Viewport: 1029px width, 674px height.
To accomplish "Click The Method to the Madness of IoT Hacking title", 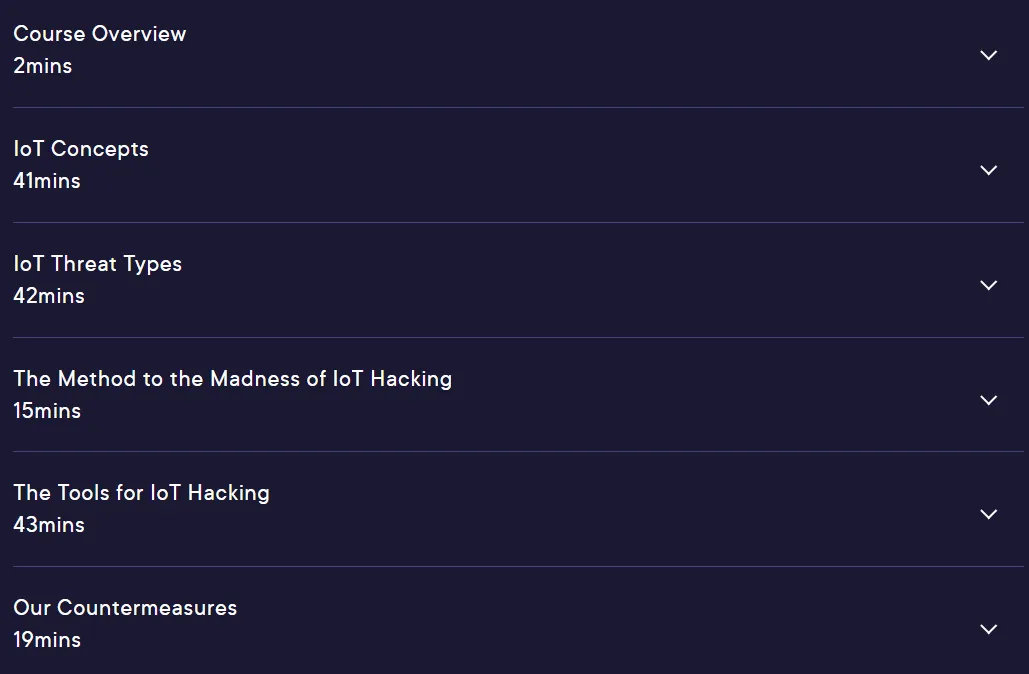I will pyautogui.click(x=232, y=379).
